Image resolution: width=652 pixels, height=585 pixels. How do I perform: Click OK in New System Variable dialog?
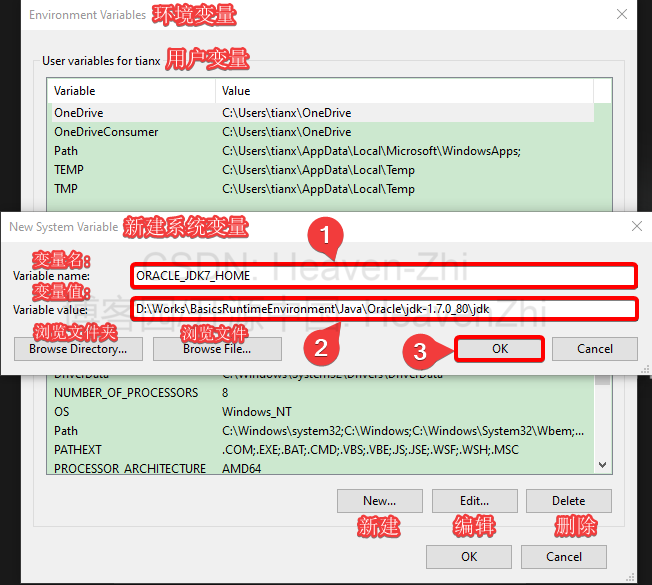click(499, 349)
